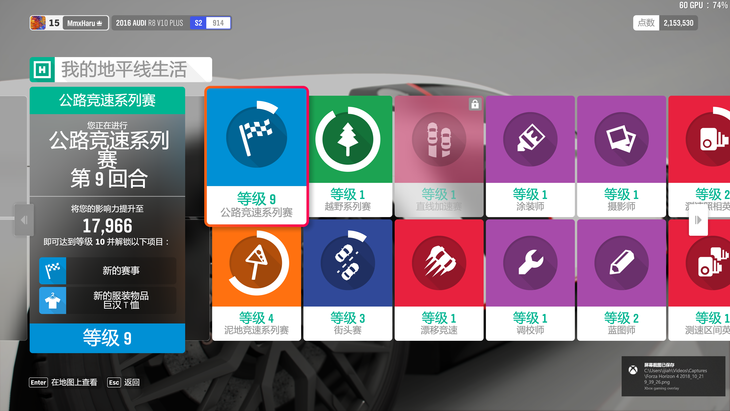Open the 蓝图师 pencil icon tile
Viewport: 730px width, 411px height.
(x=621, y=280)
